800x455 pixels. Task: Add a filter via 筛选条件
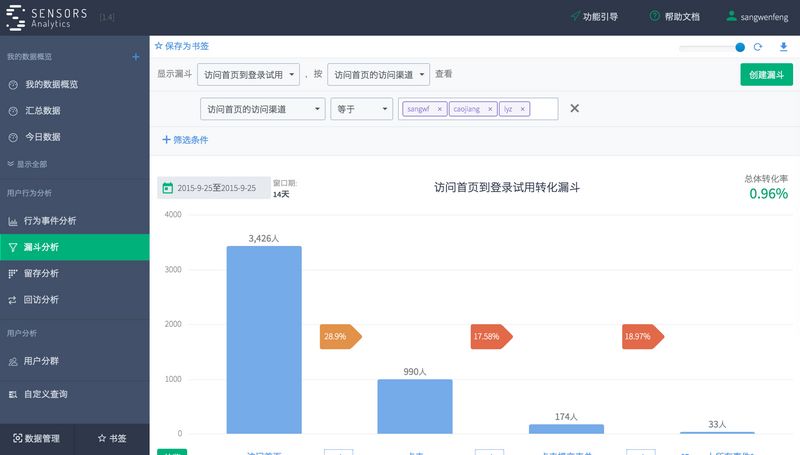tap(185, 140)
